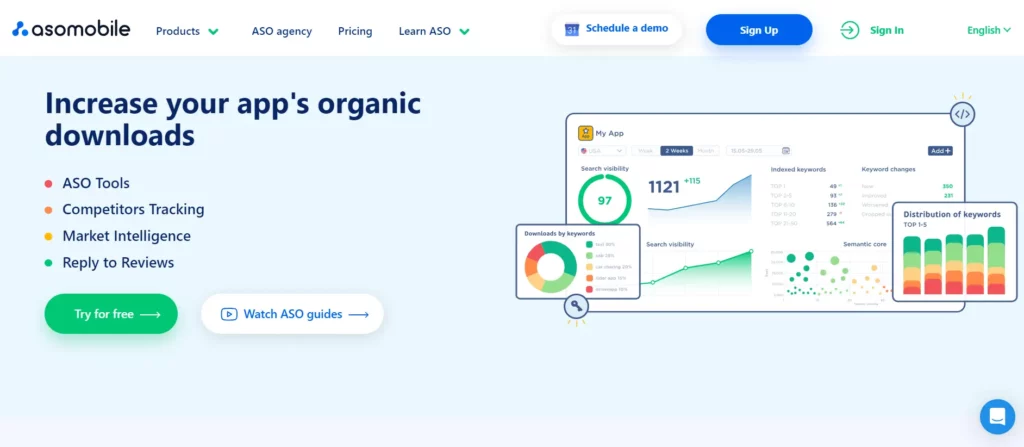
Task: Open the chat support widget icon
Action: coord(996,415)
